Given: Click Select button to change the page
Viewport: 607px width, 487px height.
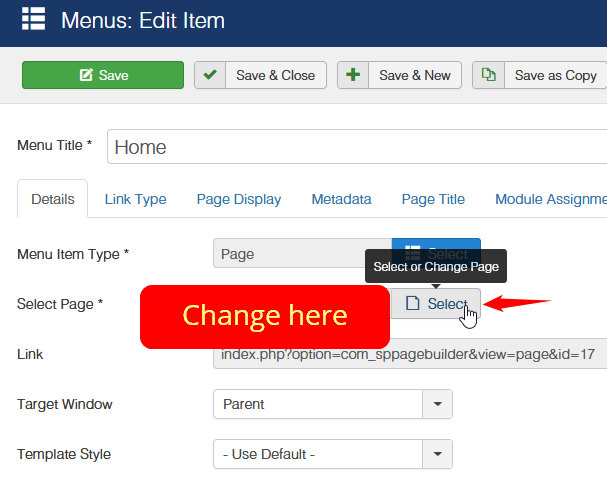Looking at the screenshot, I should [x=436, y=304].
